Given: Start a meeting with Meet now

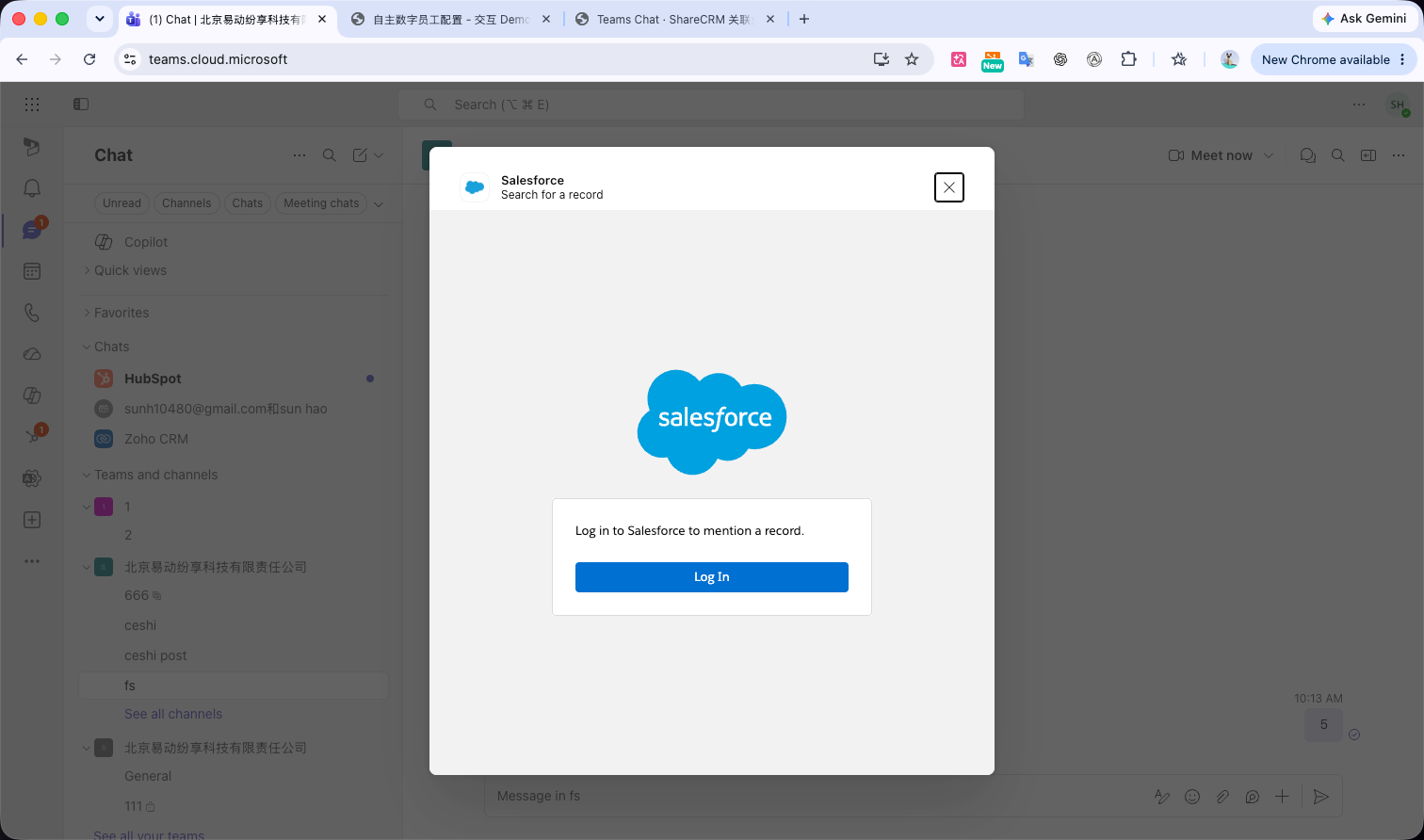Looking at the screenshot, I should (1210, 155).
